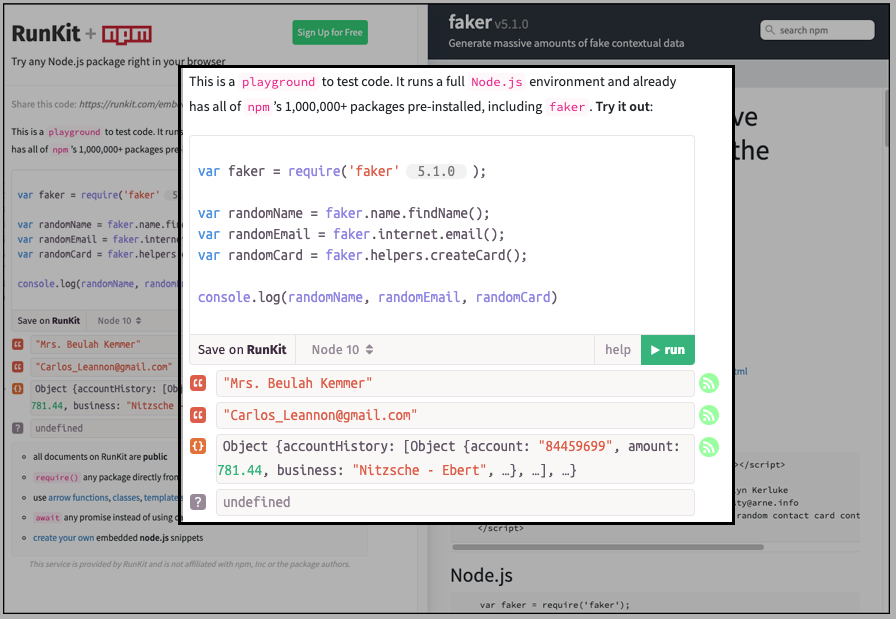This screenshot has width=896, height=619.
Task: Click Save on RunKit in background page
Action: pyautogui.click(x=49, y=321)
